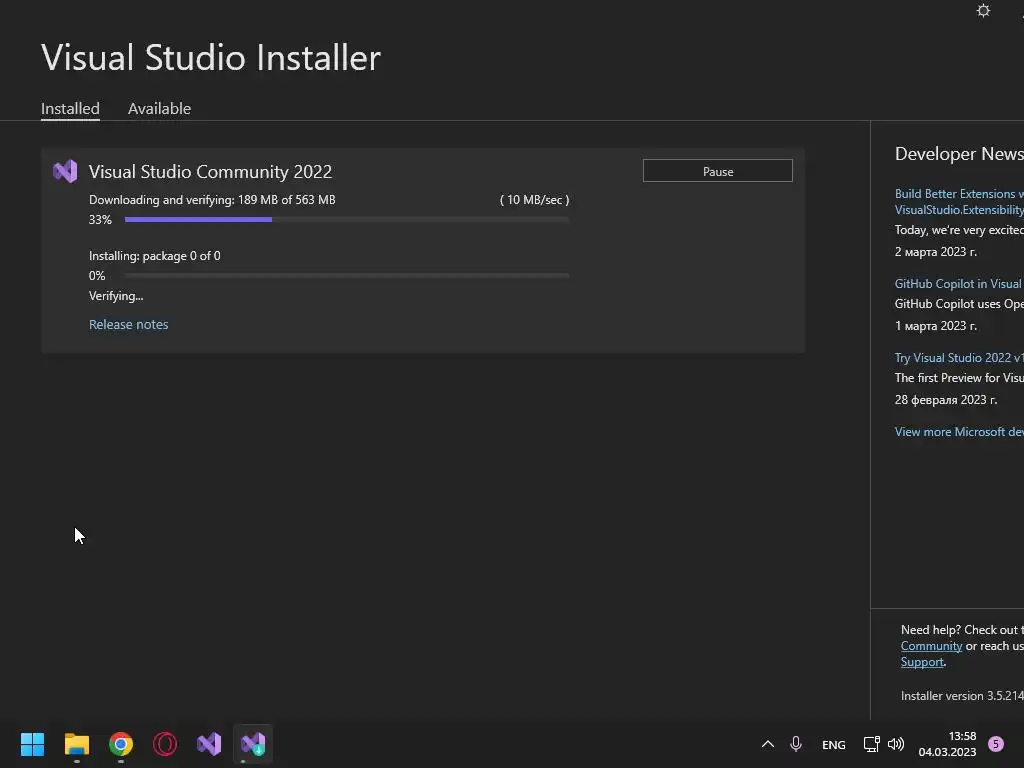Select the Installed tab
This screenshot has width=1024, height=768.
coord(71,108)
